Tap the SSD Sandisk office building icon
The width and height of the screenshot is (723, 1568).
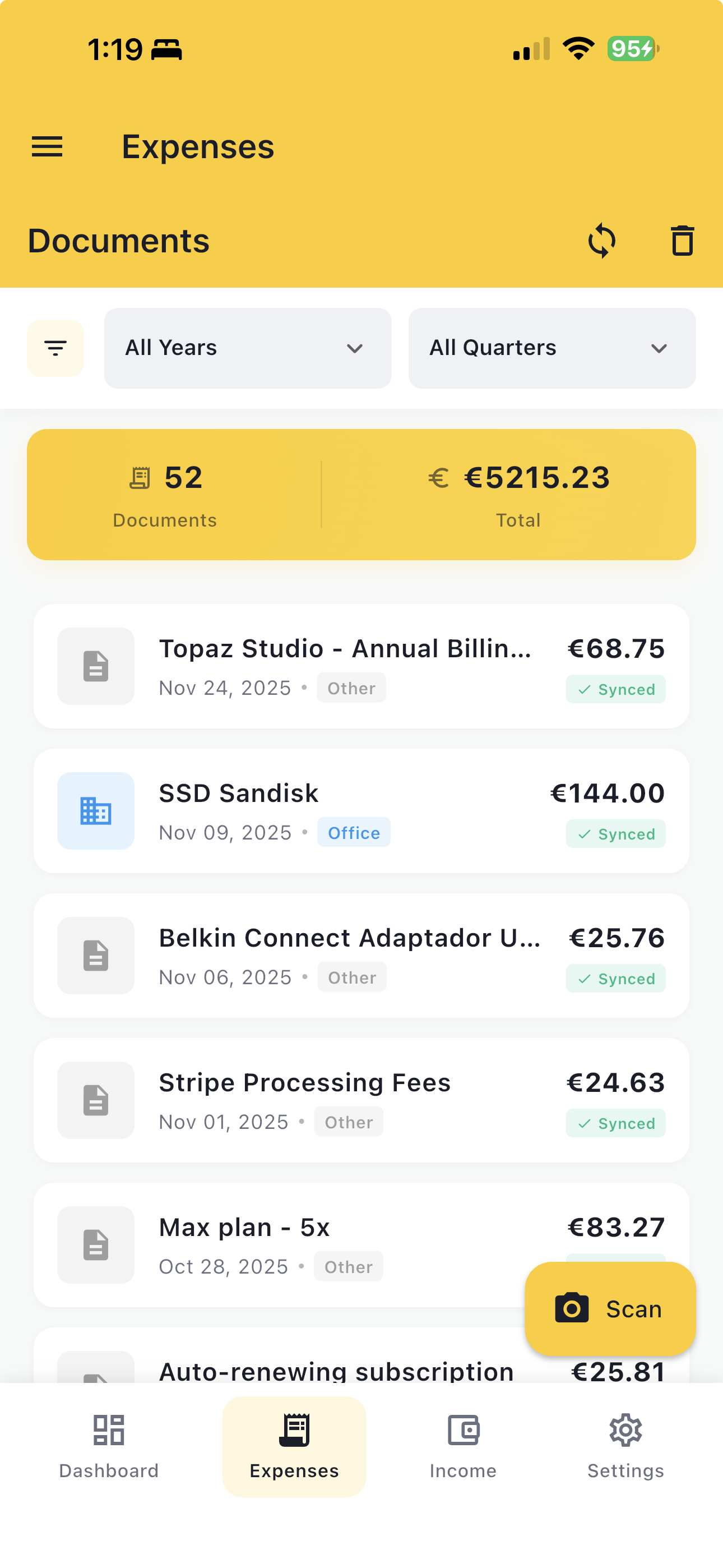click(95, 811)
